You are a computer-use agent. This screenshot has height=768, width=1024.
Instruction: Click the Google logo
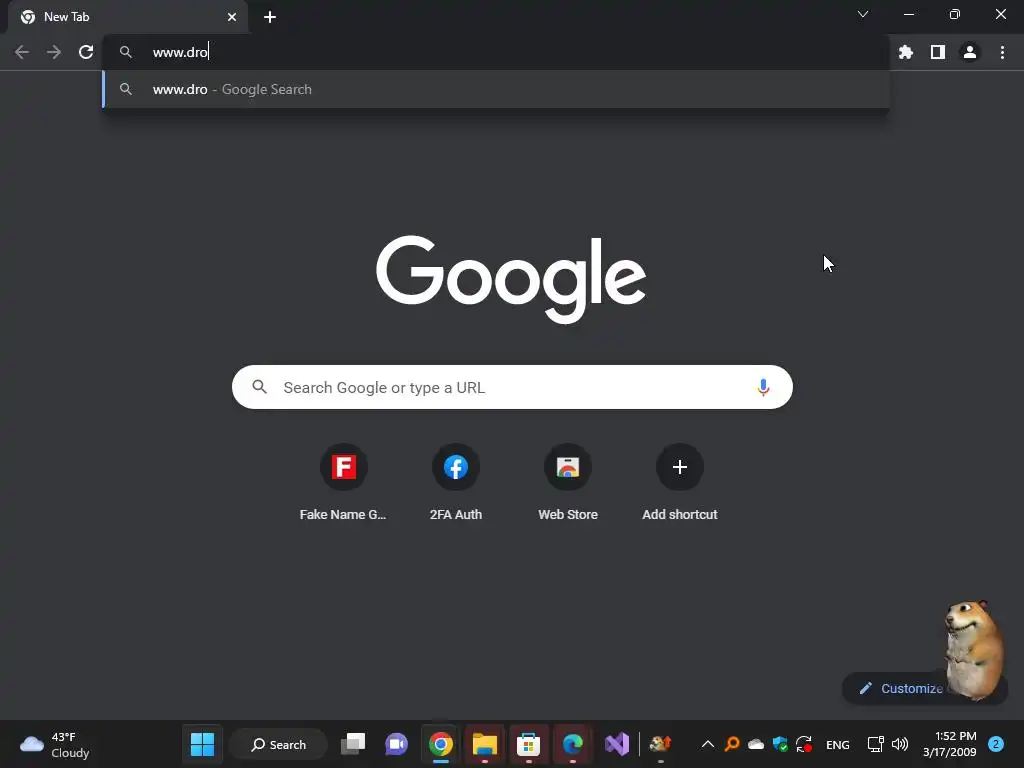coord(511,279)
